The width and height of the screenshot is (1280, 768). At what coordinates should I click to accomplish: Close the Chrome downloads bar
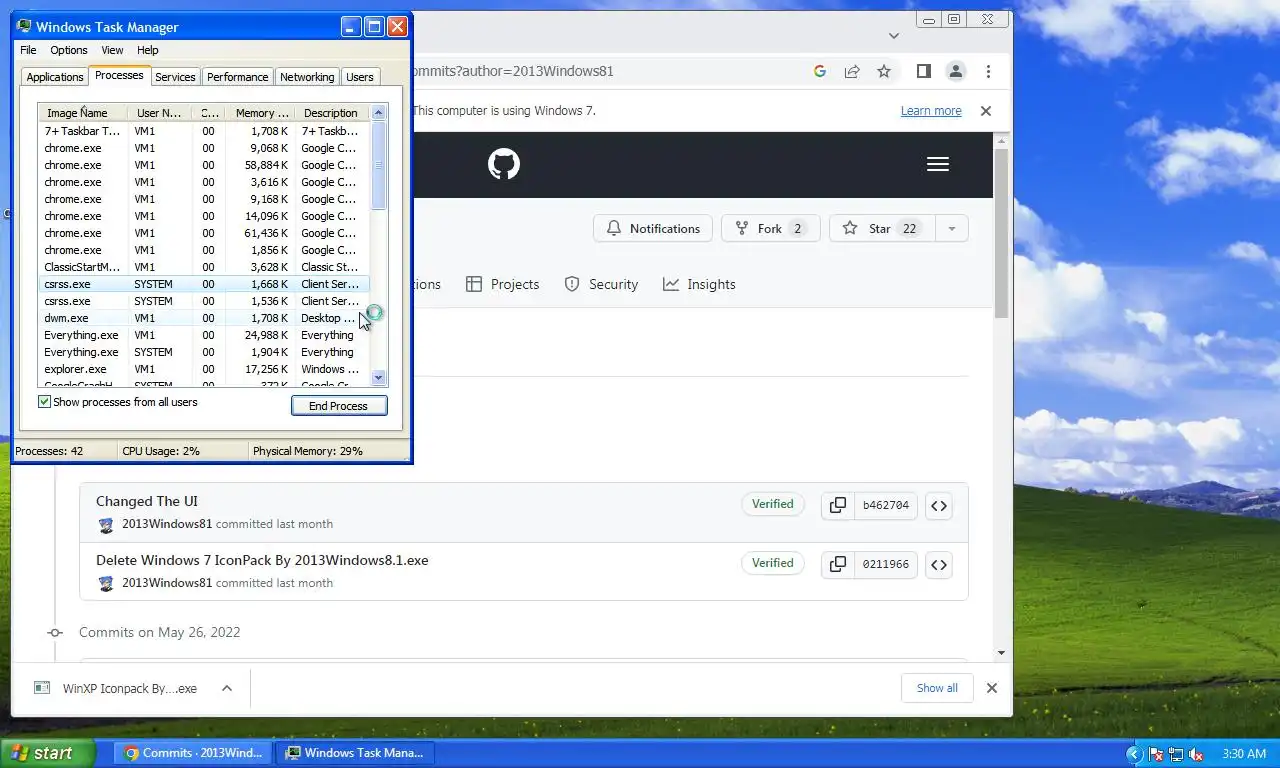(x=992, y=688)
